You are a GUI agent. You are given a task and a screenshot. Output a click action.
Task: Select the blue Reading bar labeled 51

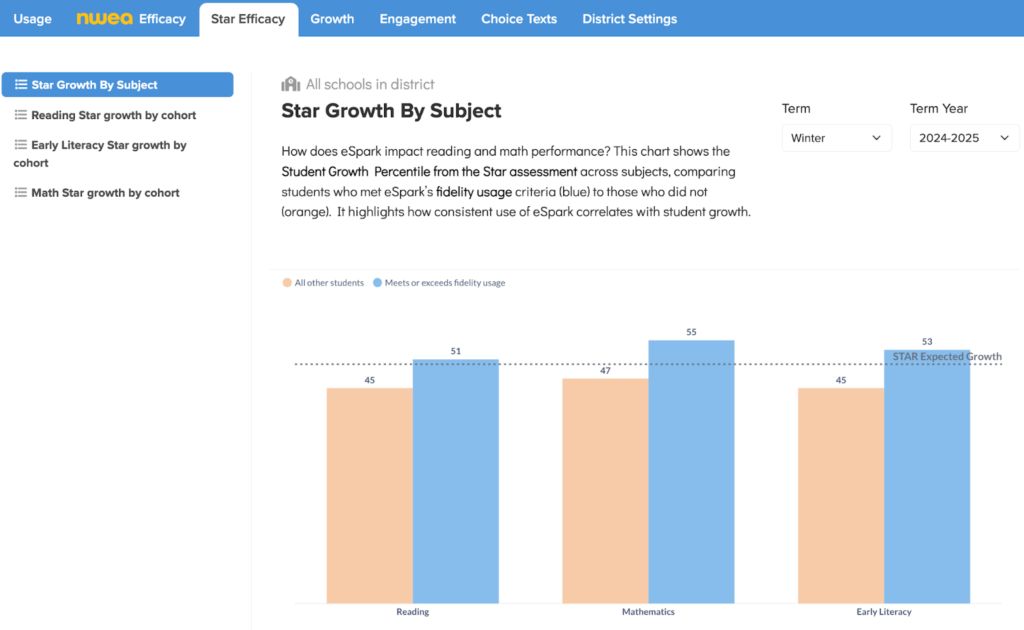click(456, 481)
